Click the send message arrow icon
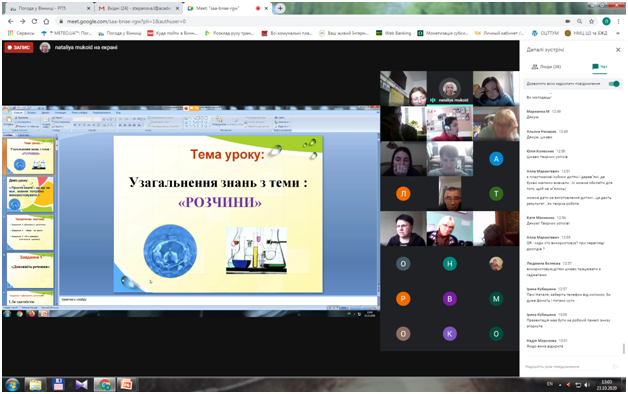Image resolution: width=628 pixels, height=394 pixels. click(616, 366)
